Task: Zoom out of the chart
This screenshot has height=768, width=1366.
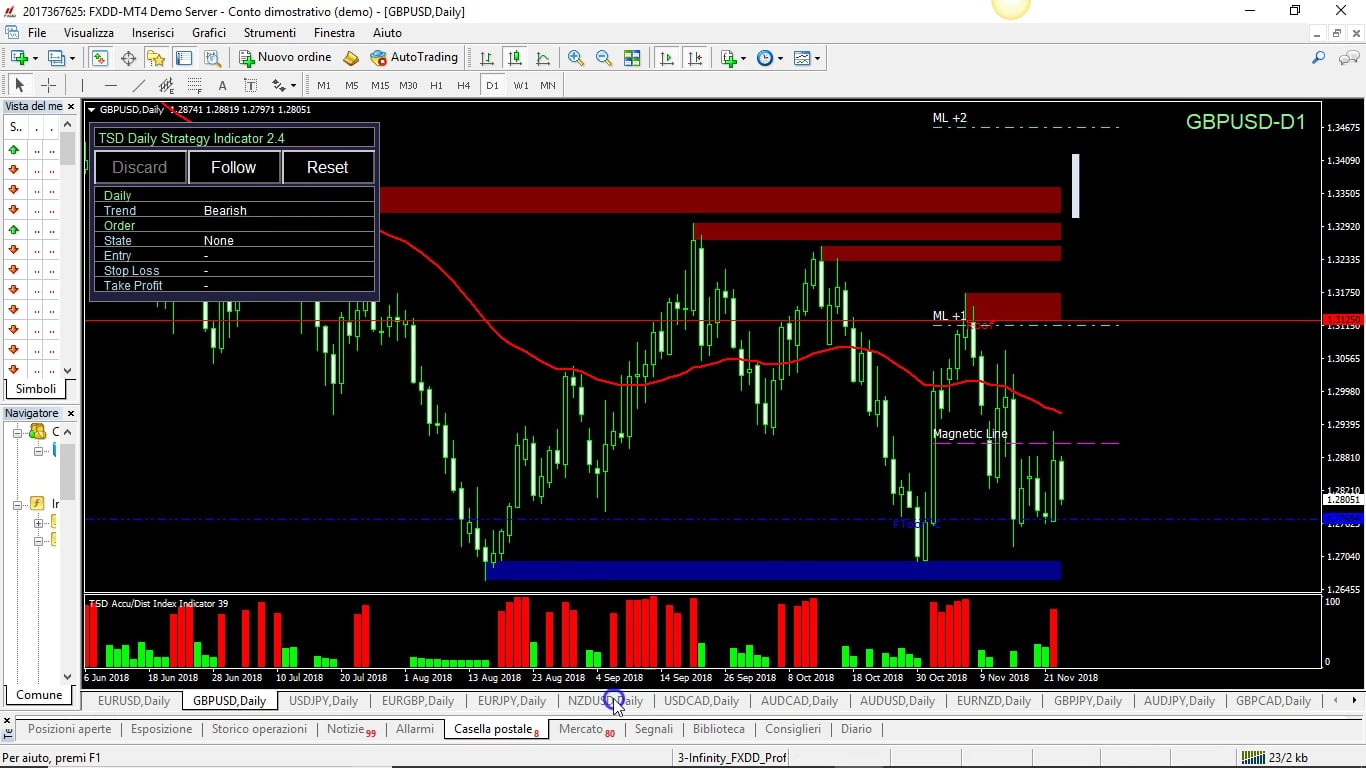Action: pos(604,58)
